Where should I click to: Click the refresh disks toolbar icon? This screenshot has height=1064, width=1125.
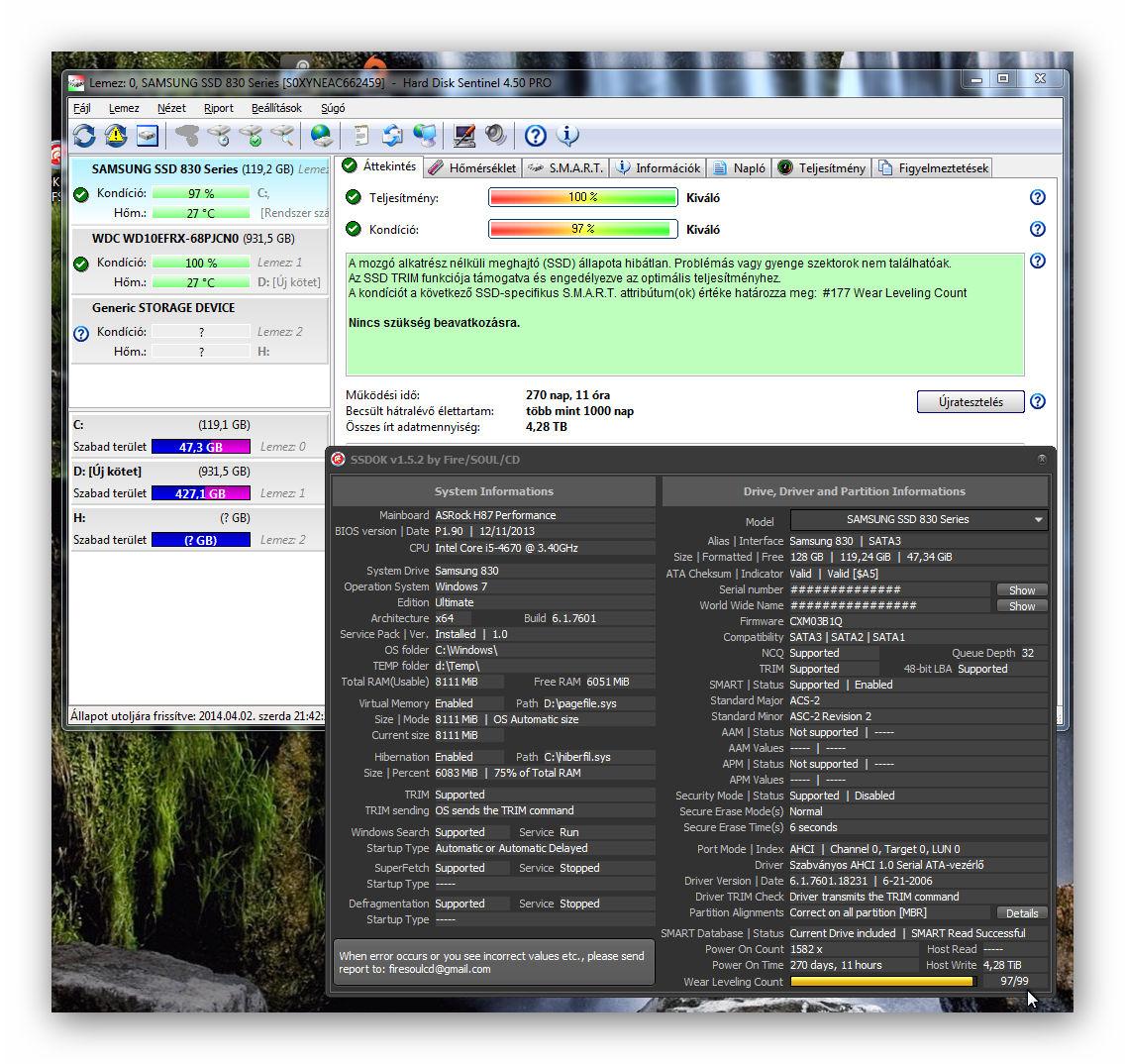[84, 135]
